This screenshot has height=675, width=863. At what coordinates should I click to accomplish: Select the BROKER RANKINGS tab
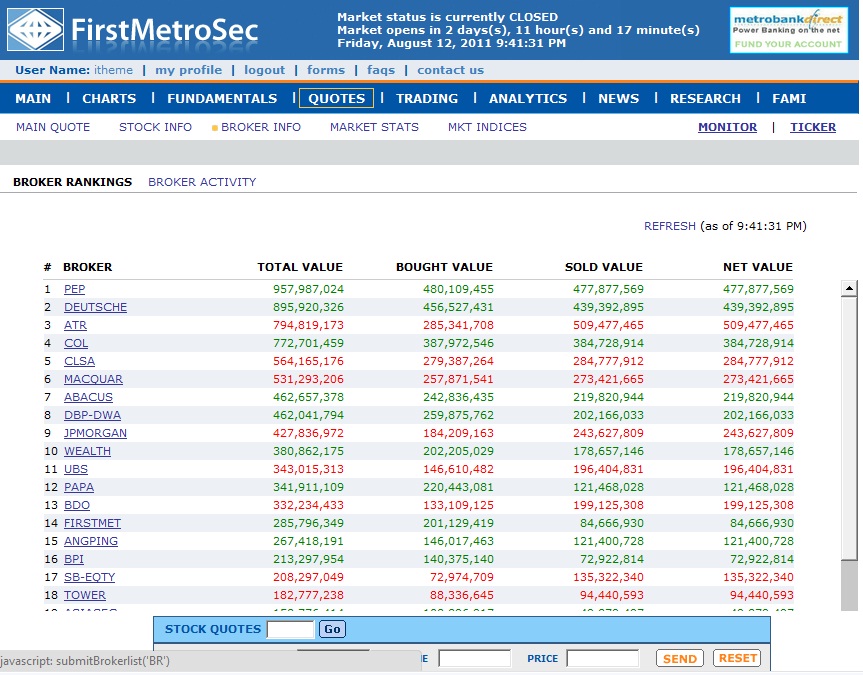73,182
